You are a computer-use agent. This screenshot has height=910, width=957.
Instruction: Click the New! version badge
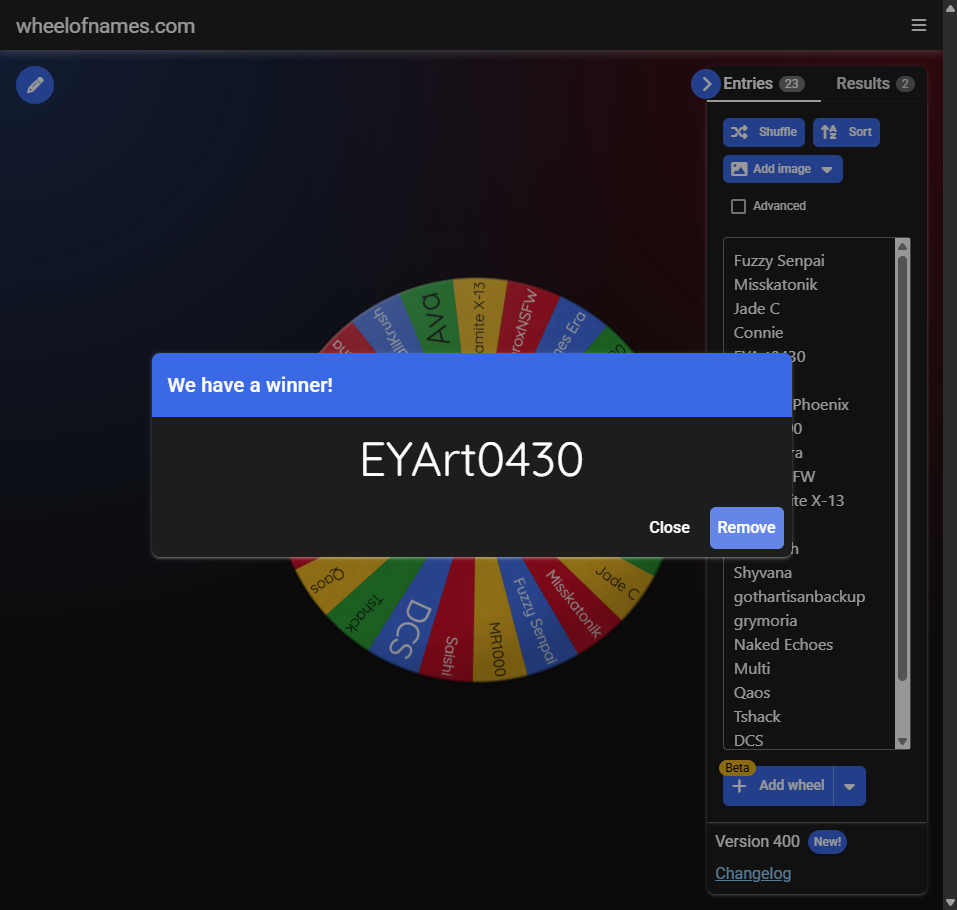point(827,842)
